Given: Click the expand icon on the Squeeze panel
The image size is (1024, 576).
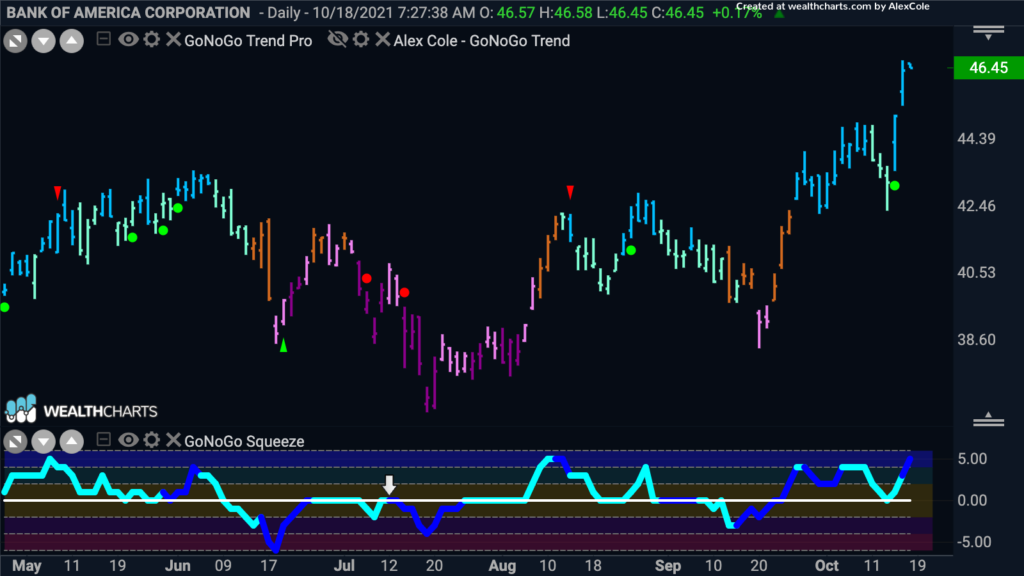Looking at the screenshot, I should click(x=15, y=441).
